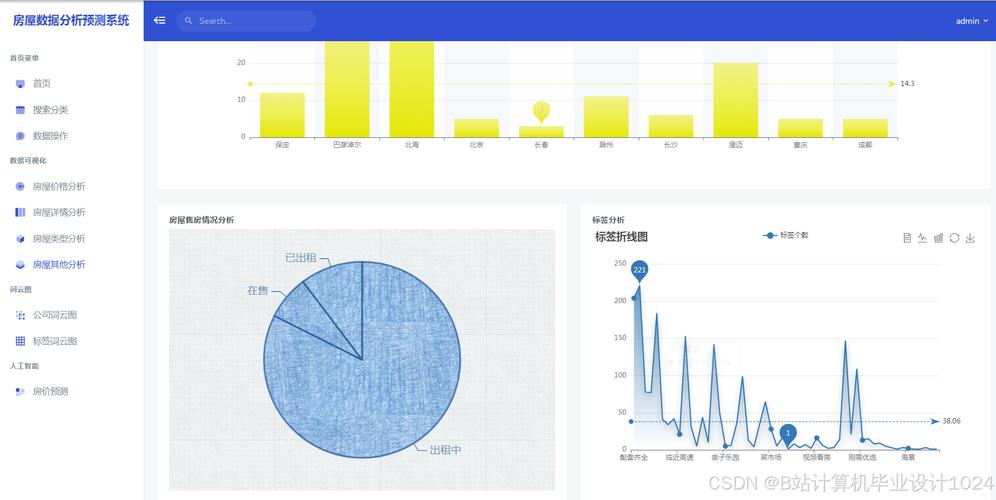996x500 pixels.
Task: Click the 房屋数据分析预测系统 logo title
Action: point(71,20)
